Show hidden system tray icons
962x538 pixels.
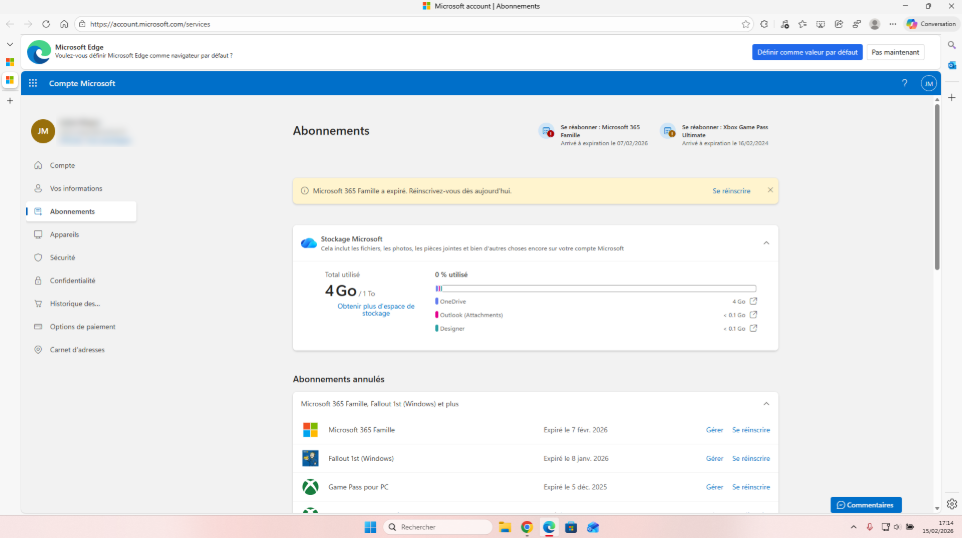[x=853, y=527]
